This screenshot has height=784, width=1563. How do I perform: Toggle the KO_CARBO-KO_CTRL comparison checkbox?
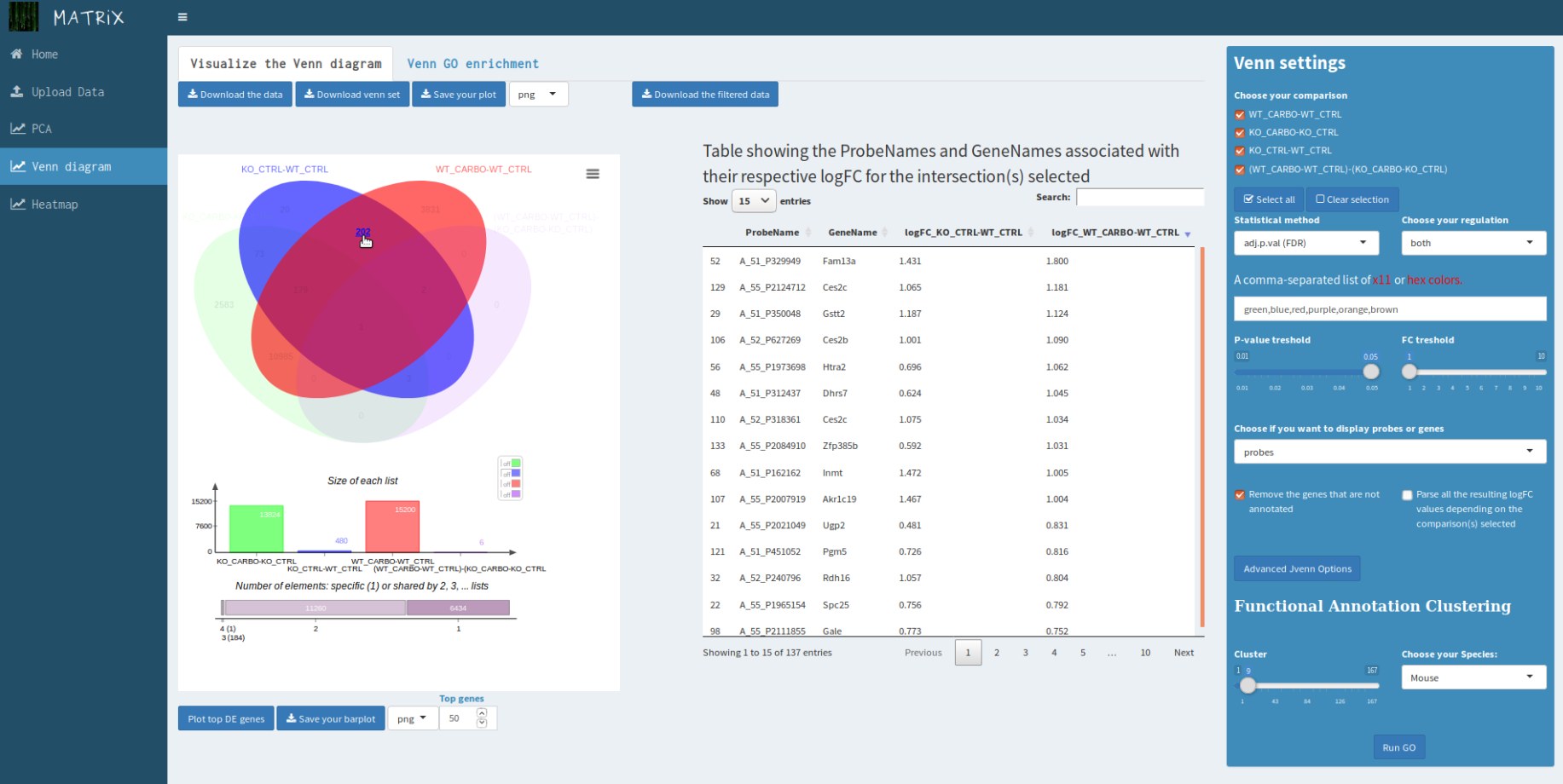[x=1240, y=133]
